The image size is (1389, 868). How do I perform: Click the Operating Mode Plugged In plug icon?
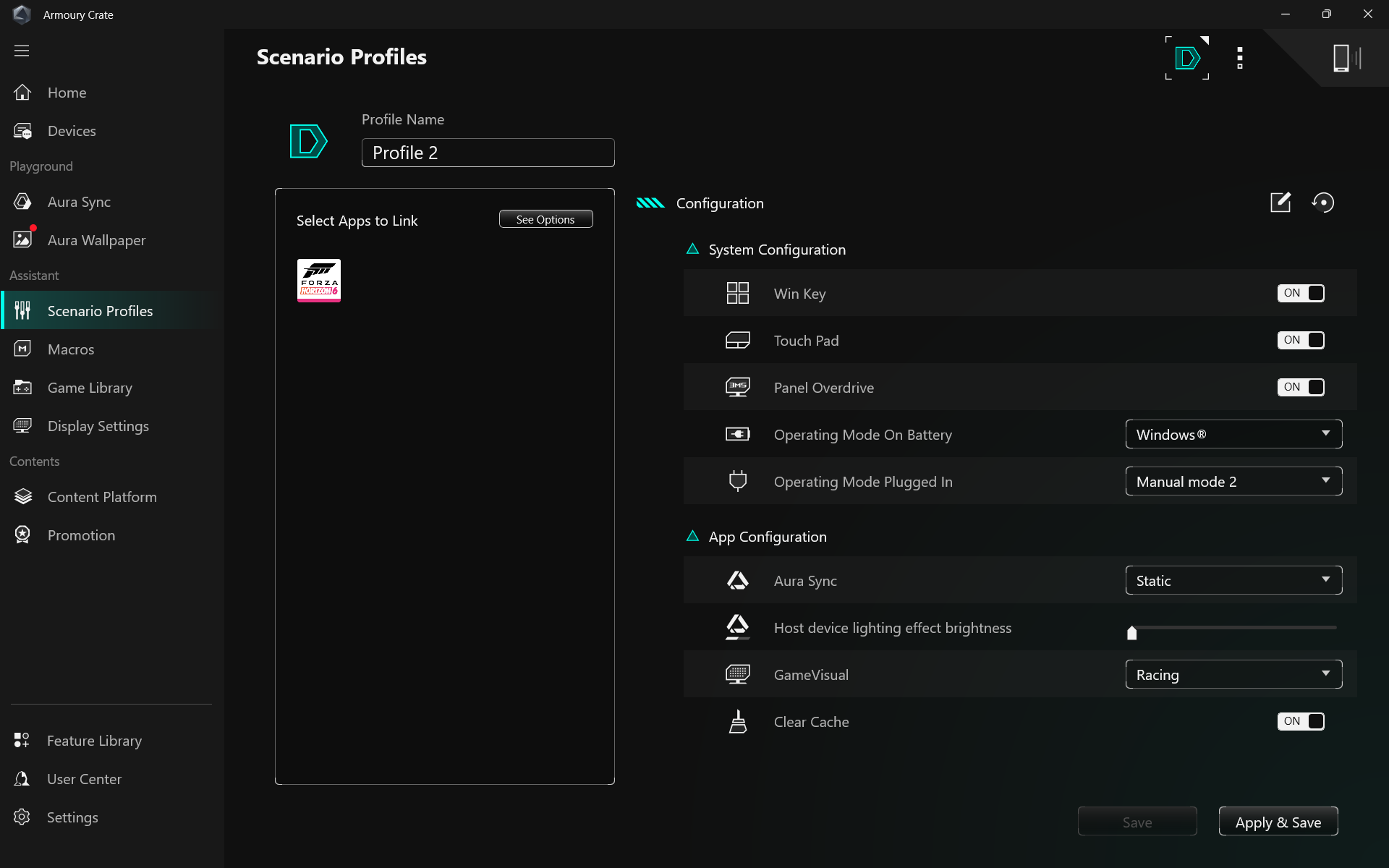pyautogui.click(x=738, y=481)
